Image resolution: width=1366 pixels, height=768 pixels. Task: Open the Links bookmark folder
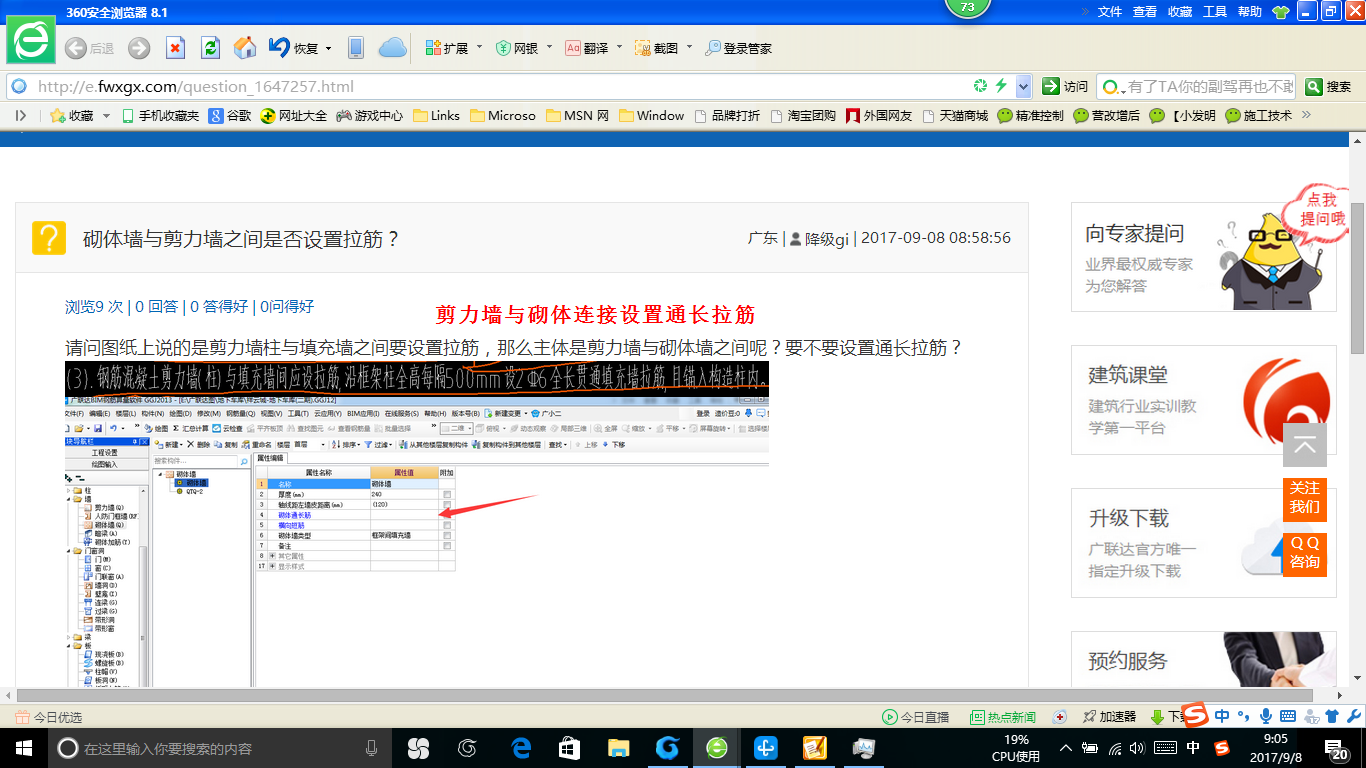(436, 116)
